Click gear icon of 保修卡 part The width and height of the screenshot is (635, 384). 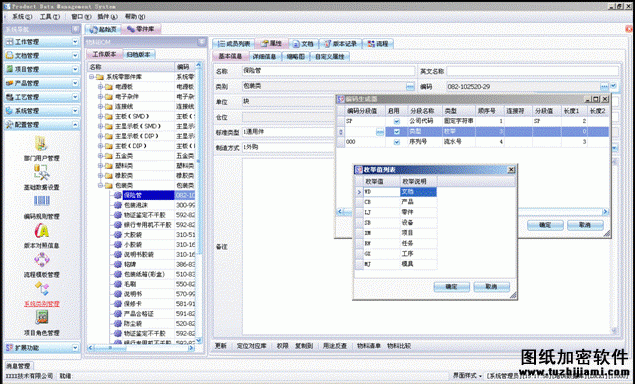(117, 303)
